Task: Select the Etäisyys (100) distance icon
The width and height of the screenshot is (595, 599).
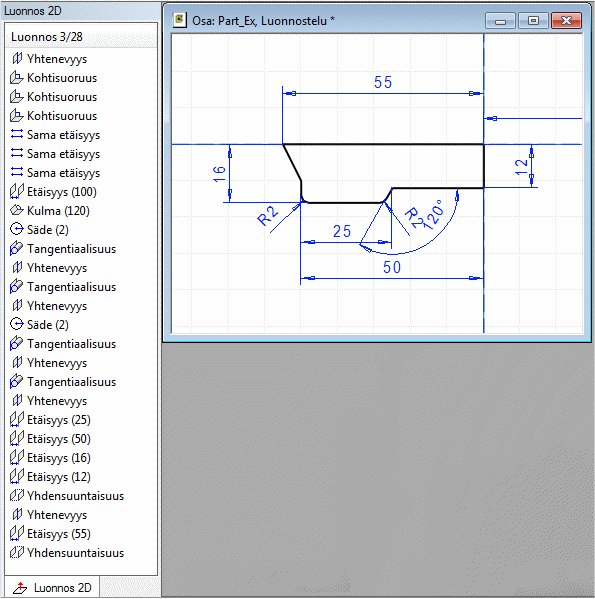Action: [x=16, y=192]
